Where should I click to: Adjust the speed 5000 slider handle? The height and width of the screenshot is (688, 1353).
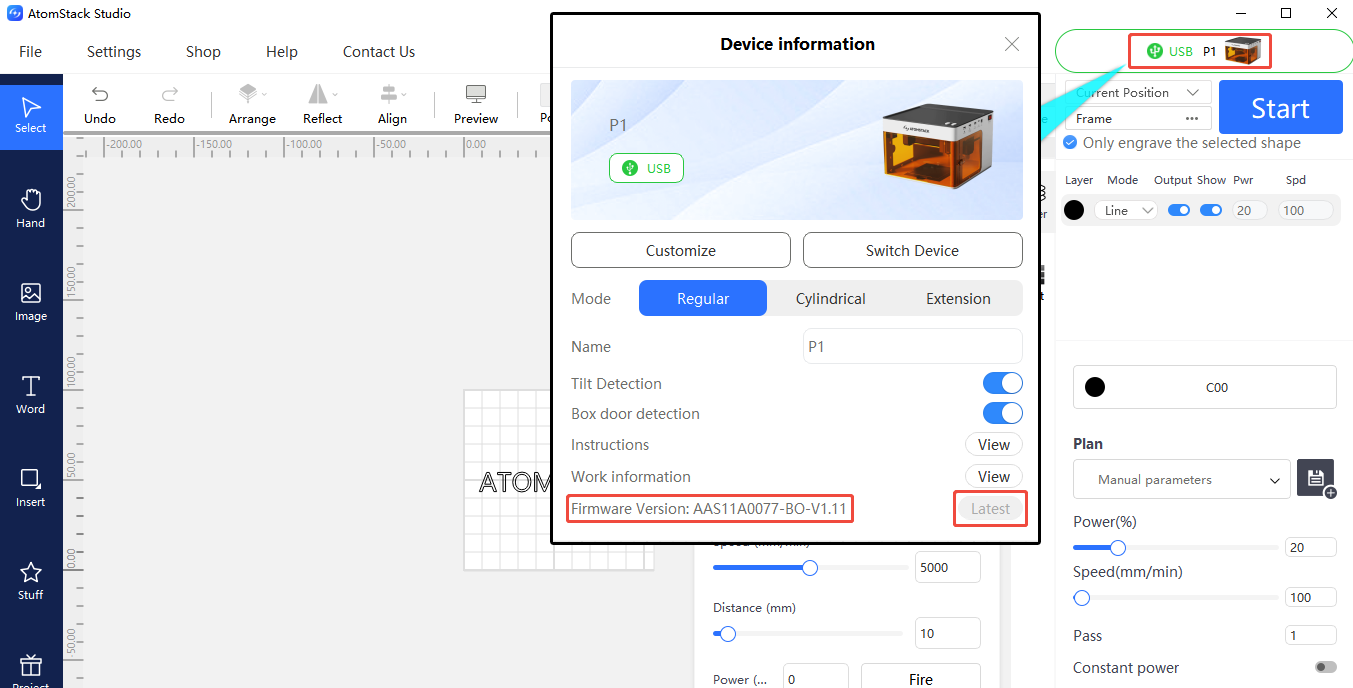[x=810, y=567]
